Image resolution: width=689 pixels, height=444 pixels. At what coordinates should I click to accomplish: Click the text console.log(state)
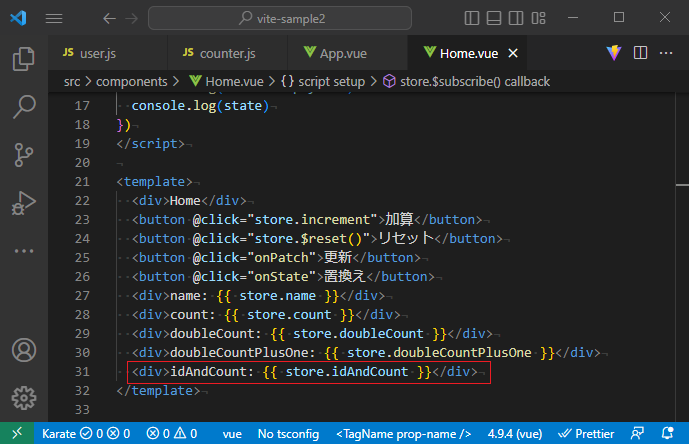point(200,106)
